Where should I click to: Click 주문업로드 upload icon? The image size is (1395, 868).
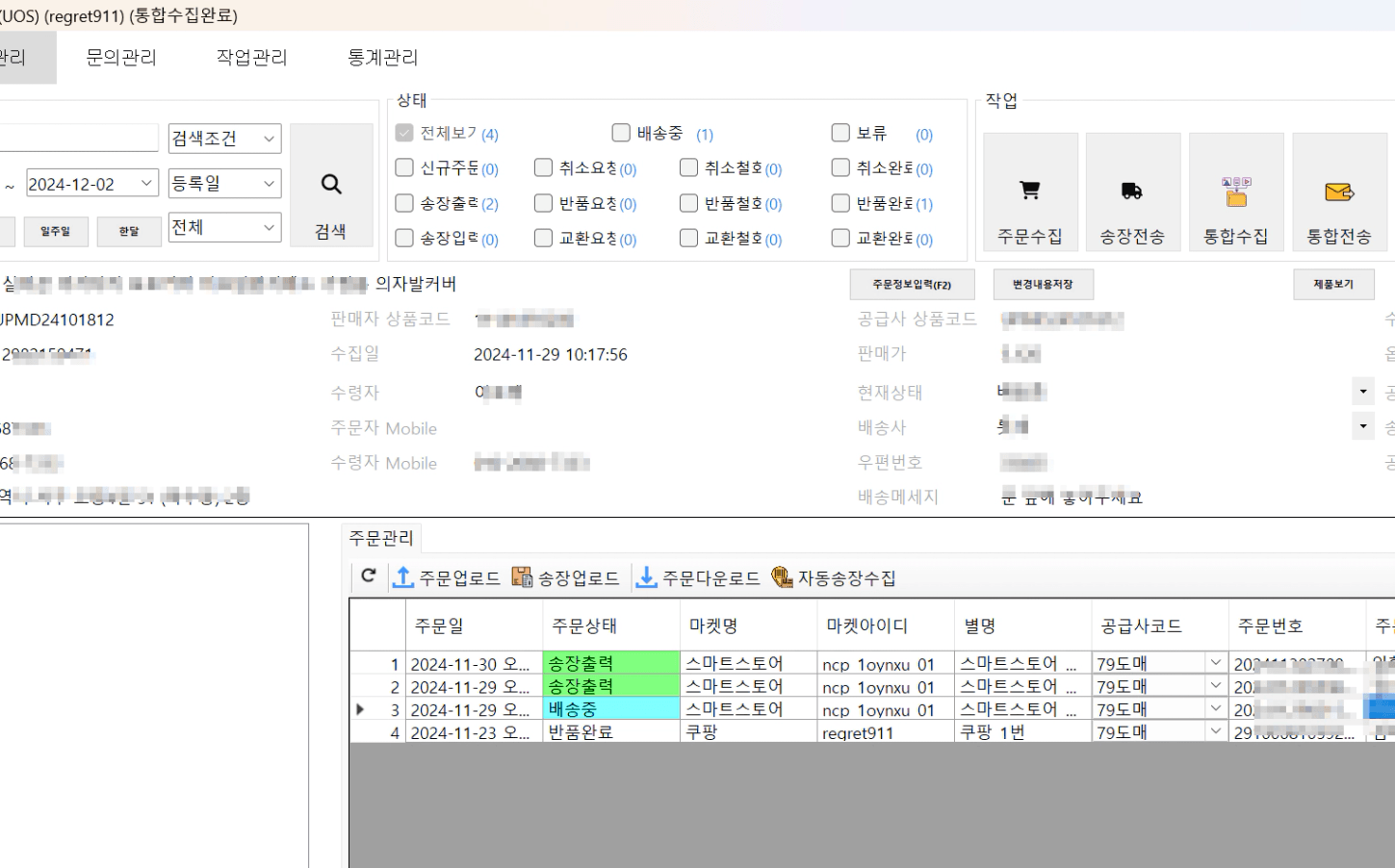point(403,577)
